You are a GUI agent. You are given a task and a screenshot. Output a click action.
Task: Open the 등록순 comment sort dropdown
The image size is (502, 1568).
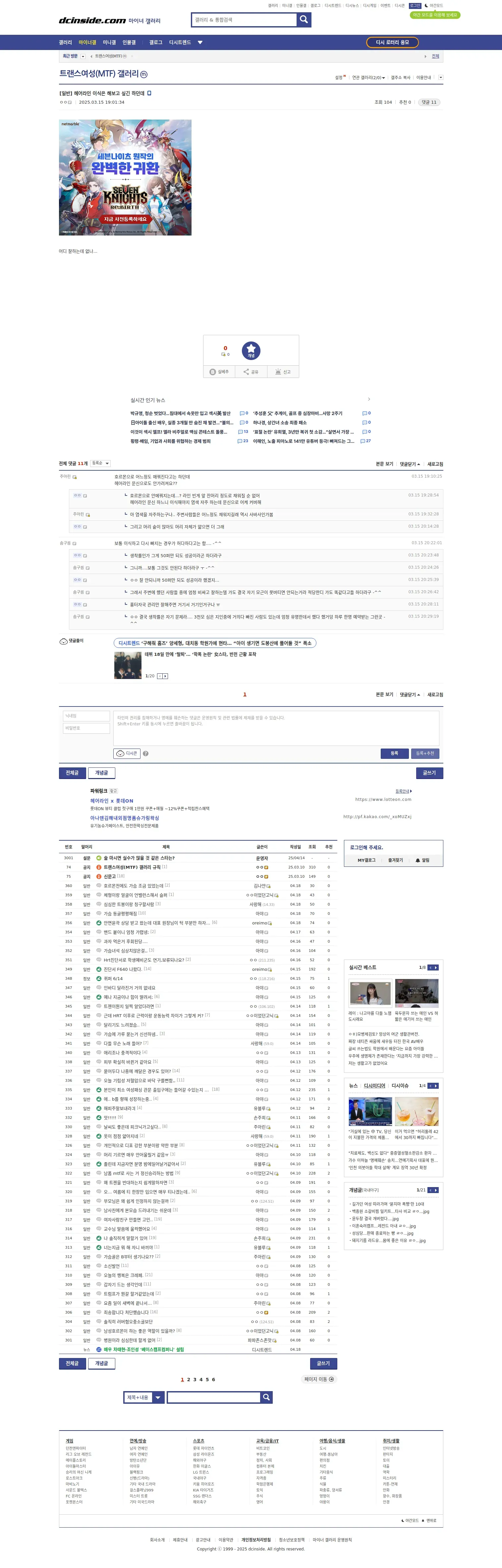tap(100, 463)
